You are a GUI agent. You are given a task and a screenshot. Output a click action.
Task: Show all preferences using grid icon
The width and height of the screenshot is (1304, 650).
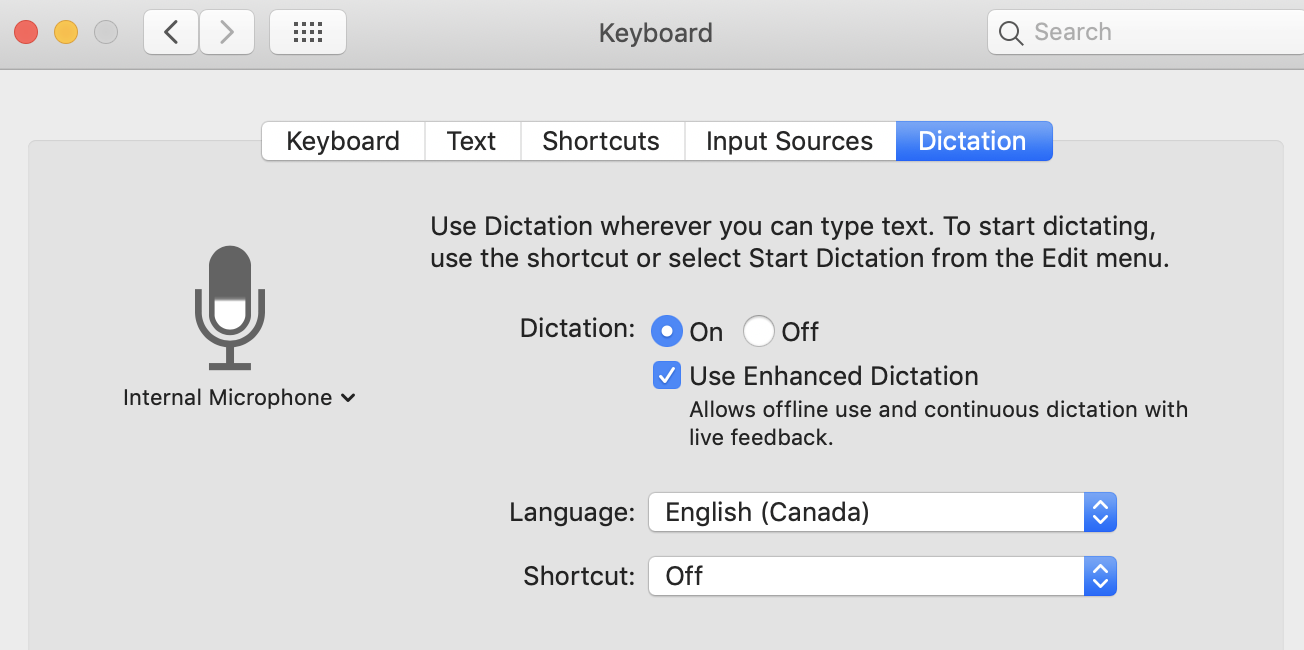[308, 33]
